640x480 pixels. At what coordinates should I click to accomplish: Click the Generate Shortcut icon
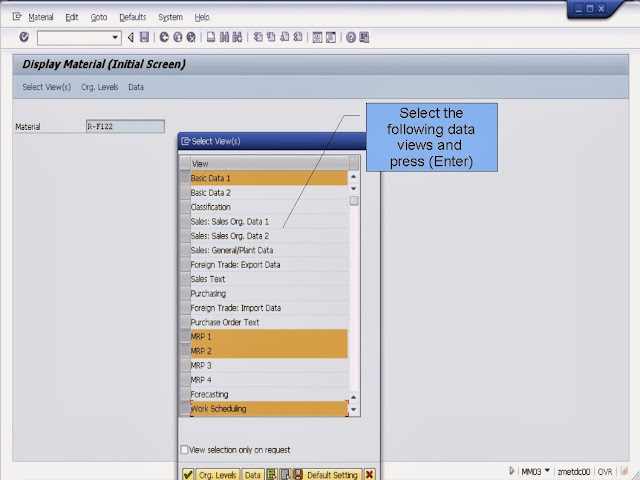coord(331,37)
